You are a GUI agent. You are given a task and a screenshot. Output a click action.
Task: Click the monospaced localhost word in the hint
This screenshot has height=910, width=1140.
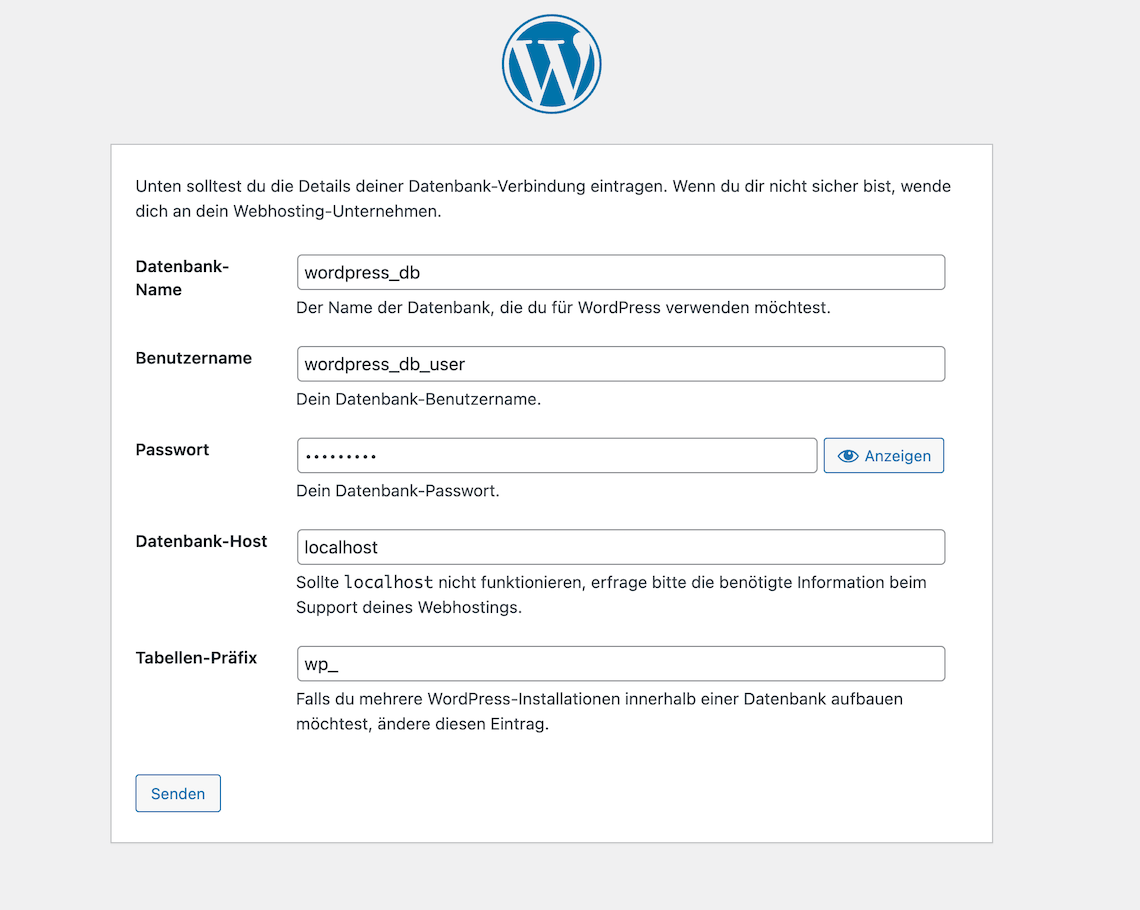coord(388,582)
